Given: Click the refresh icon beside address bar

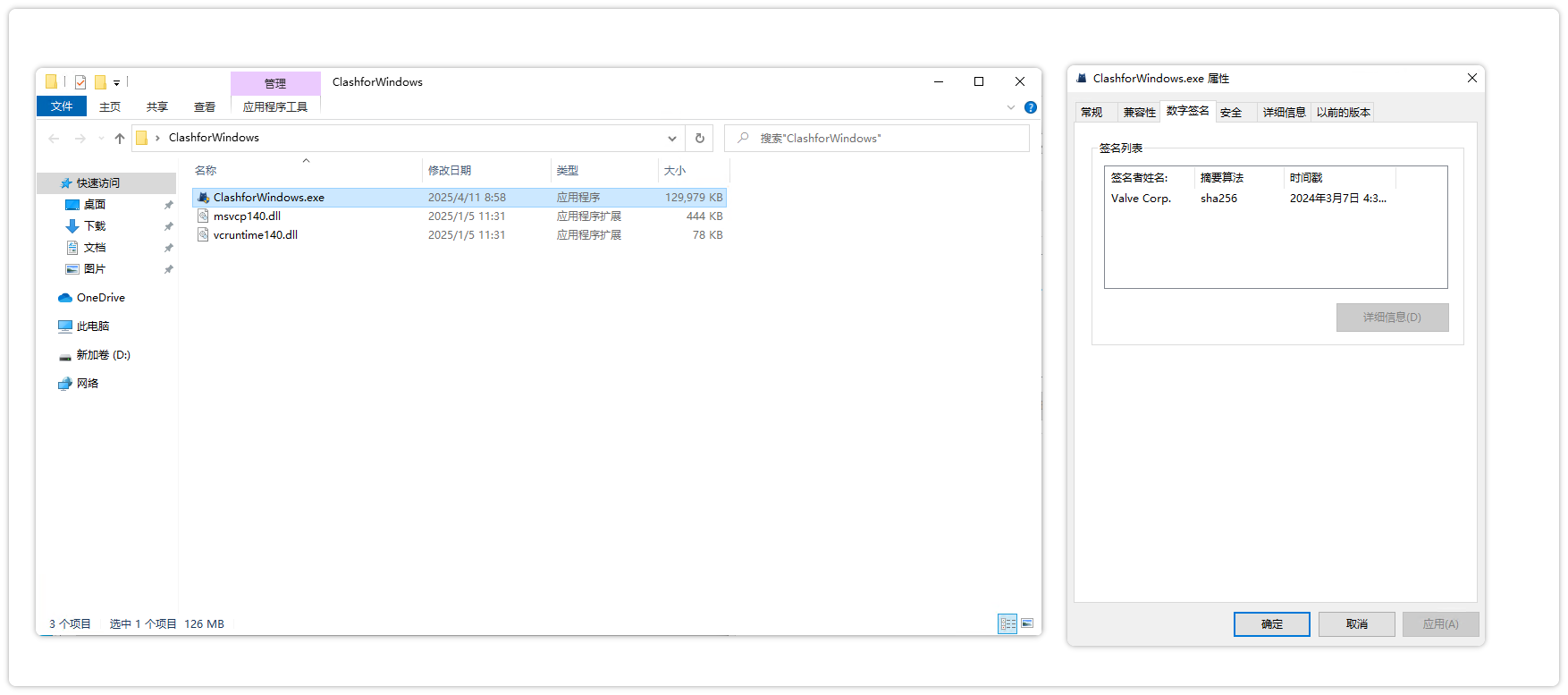Looking at the screenshot, I should pyautogui.click(x=699, y=138).
